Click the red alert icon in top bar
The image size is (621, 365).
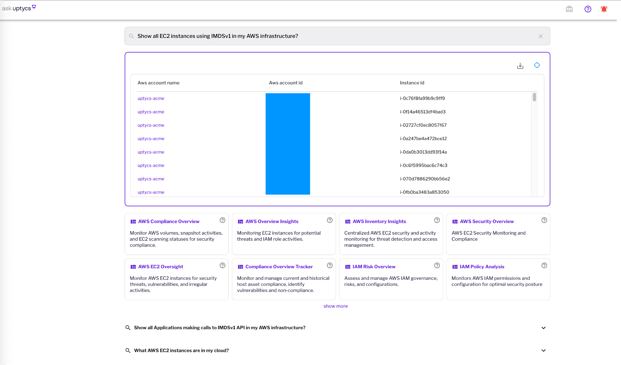point(604,9)
